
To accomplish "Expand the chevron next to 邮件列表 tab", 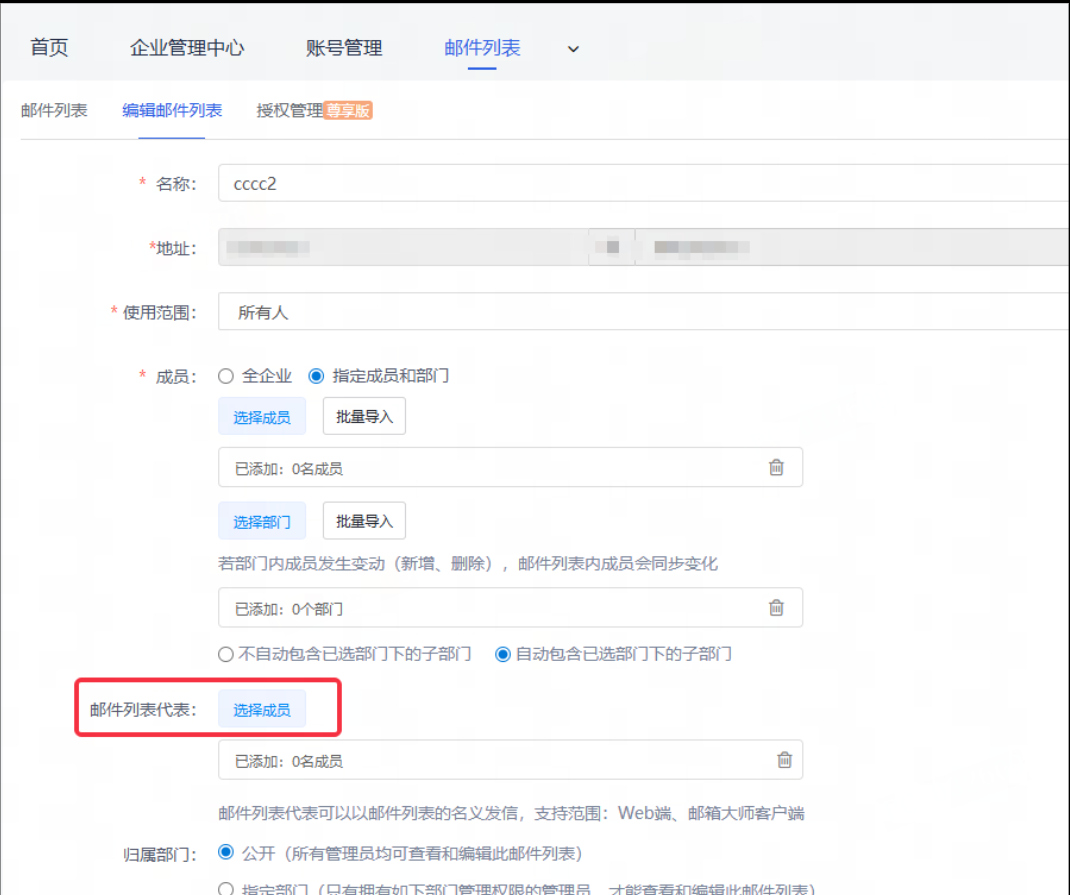I will point(573,48).
